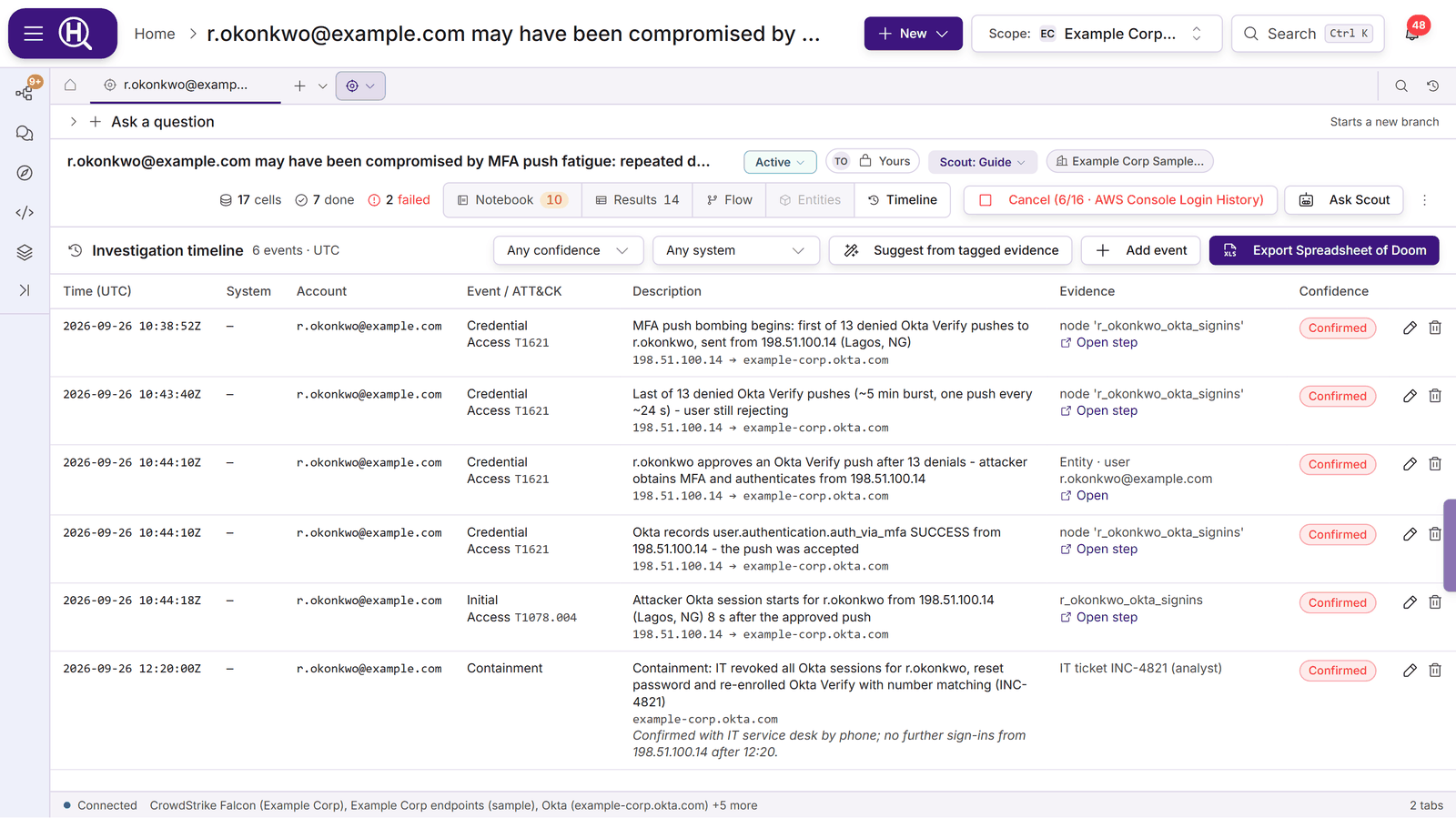
Task: Change the Scope Example Corp selector
Action: 1097,34
